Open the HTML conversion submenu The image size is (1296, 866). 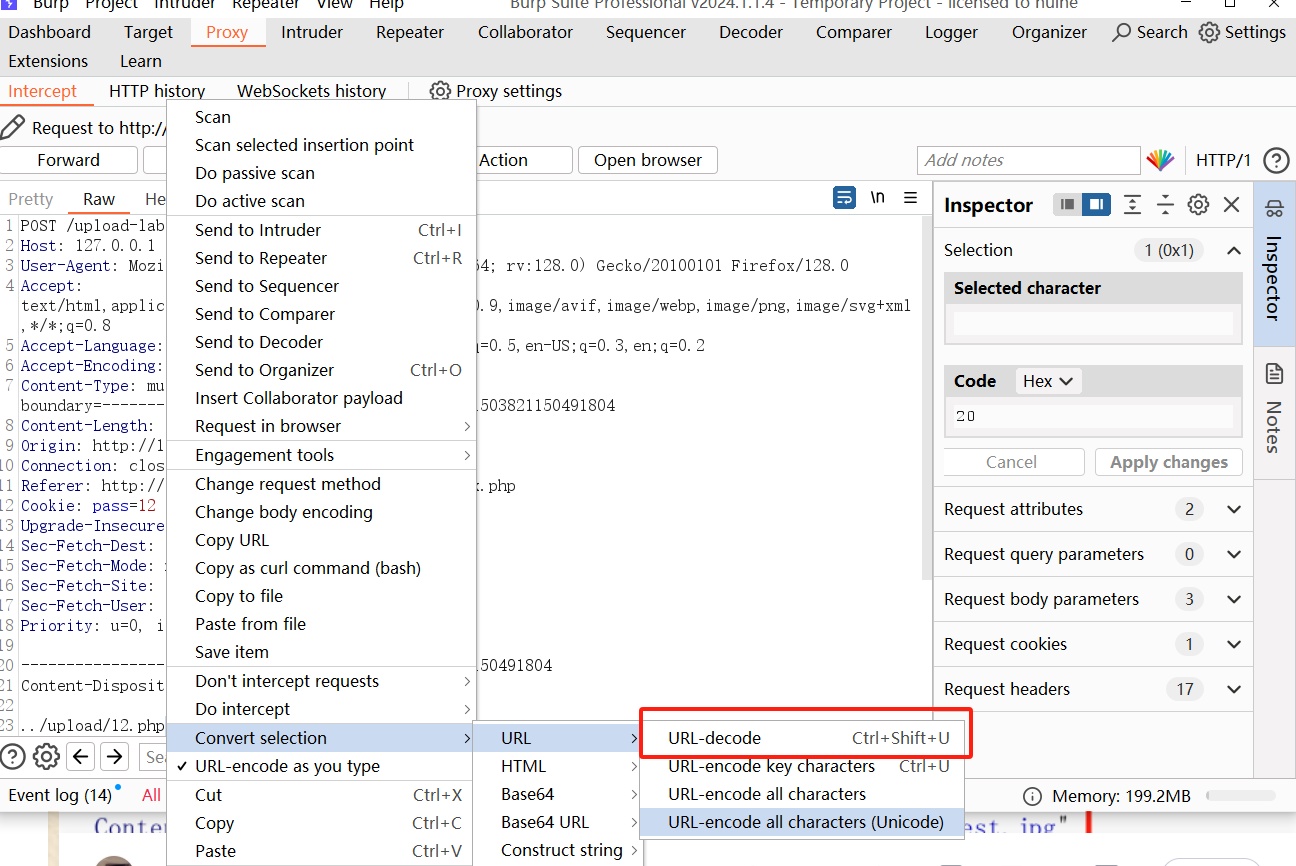557,766
